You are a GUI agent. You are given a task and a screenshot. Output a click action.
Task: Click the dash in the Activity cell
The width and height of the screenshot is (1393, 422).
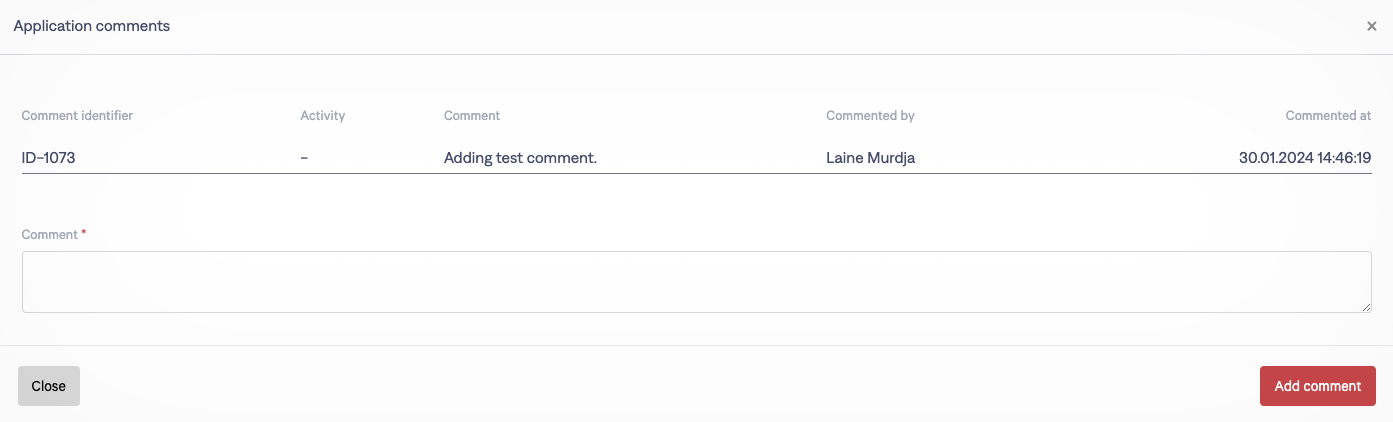pyautogui.click(x=304, y=158)
